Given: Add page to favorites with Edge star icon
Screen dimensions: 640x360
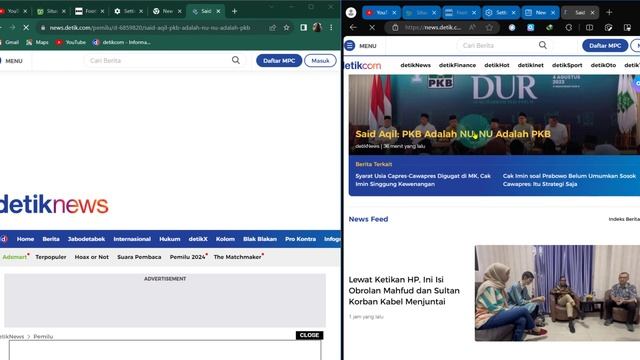Looking at the screenshot, I should 489,27.
